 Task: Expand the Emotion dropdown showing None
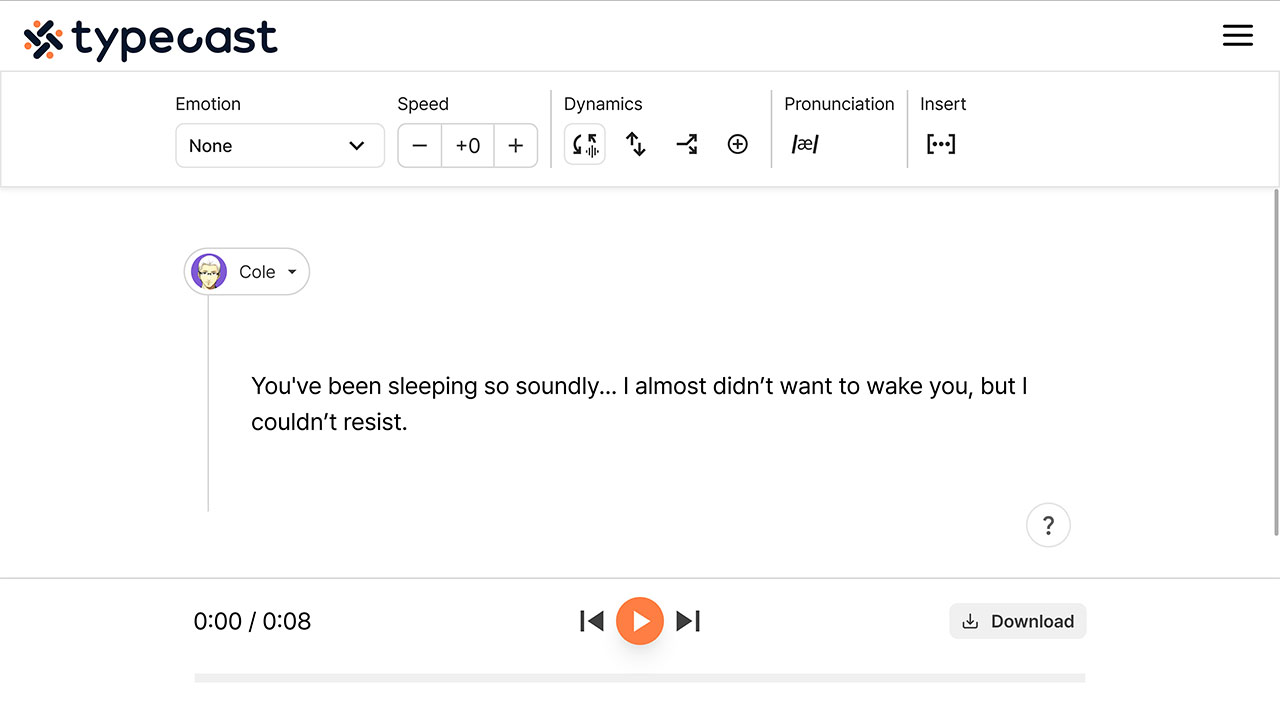pyautogui.click(x=280, y=145)
